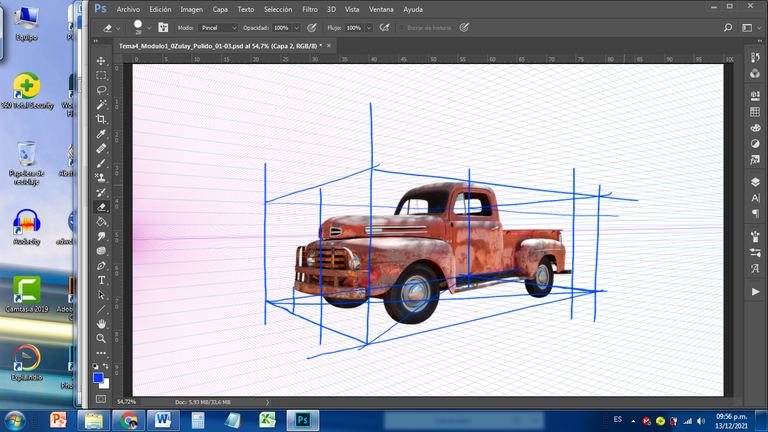Select the Move tool
The image size is (768, 432).
pos(101,61)
